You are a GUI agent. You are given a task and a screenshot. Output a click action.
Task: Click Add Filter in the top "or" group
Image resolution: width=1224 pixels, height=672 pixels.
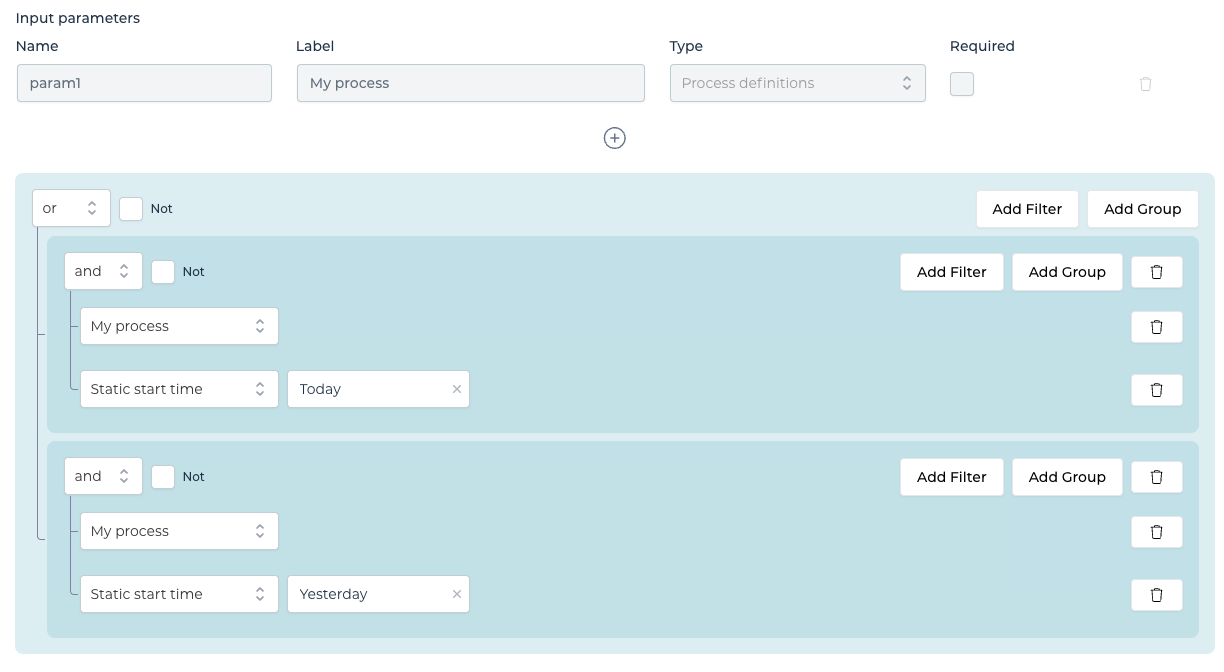[x=1027, y=208]
